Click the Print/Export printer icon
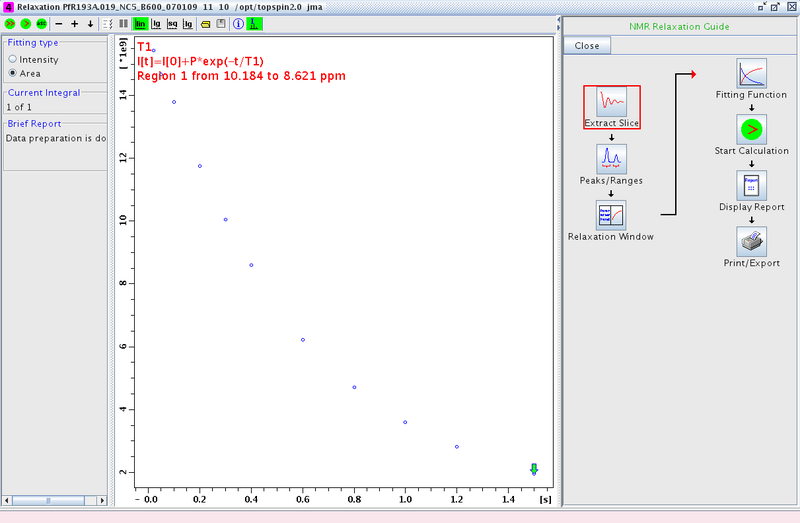 click(x=751, y=241)
